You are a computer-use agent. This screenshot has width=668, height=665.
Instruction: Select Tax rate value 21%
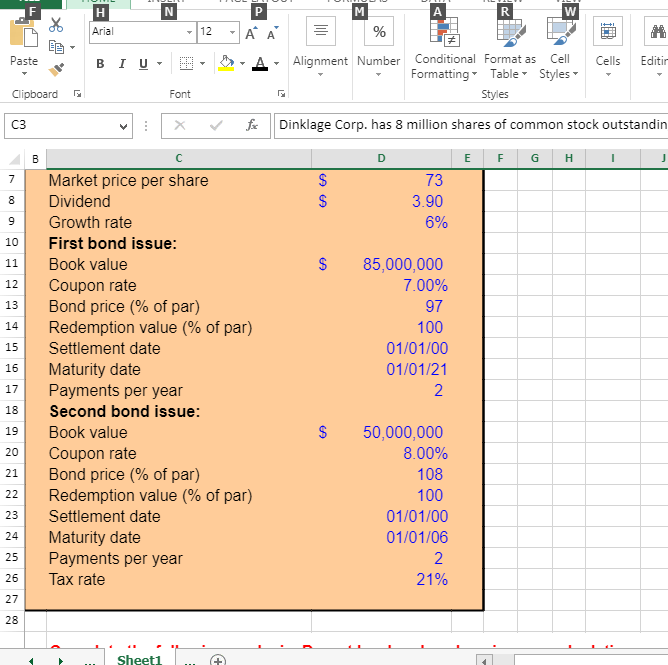(x=381, y=579)
